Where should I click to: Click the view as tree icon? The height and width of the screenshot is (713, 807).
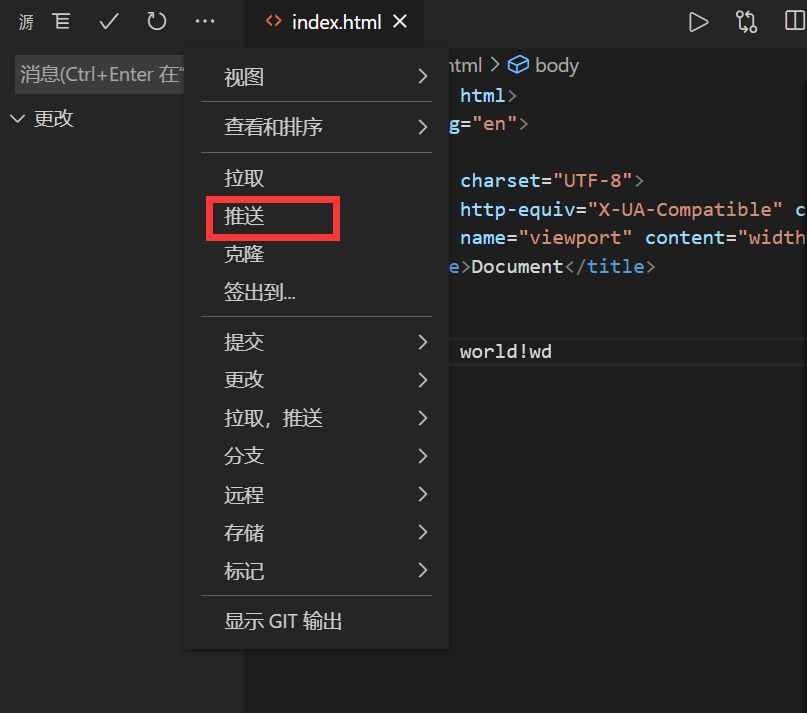click(61, 22)
